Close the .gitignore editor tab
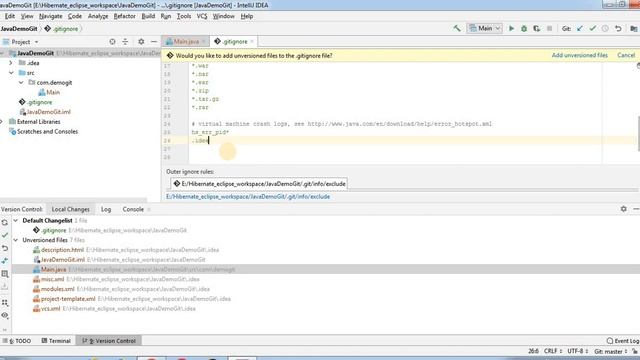The width and height of the screenshot is (640, 360). (252, 42)
